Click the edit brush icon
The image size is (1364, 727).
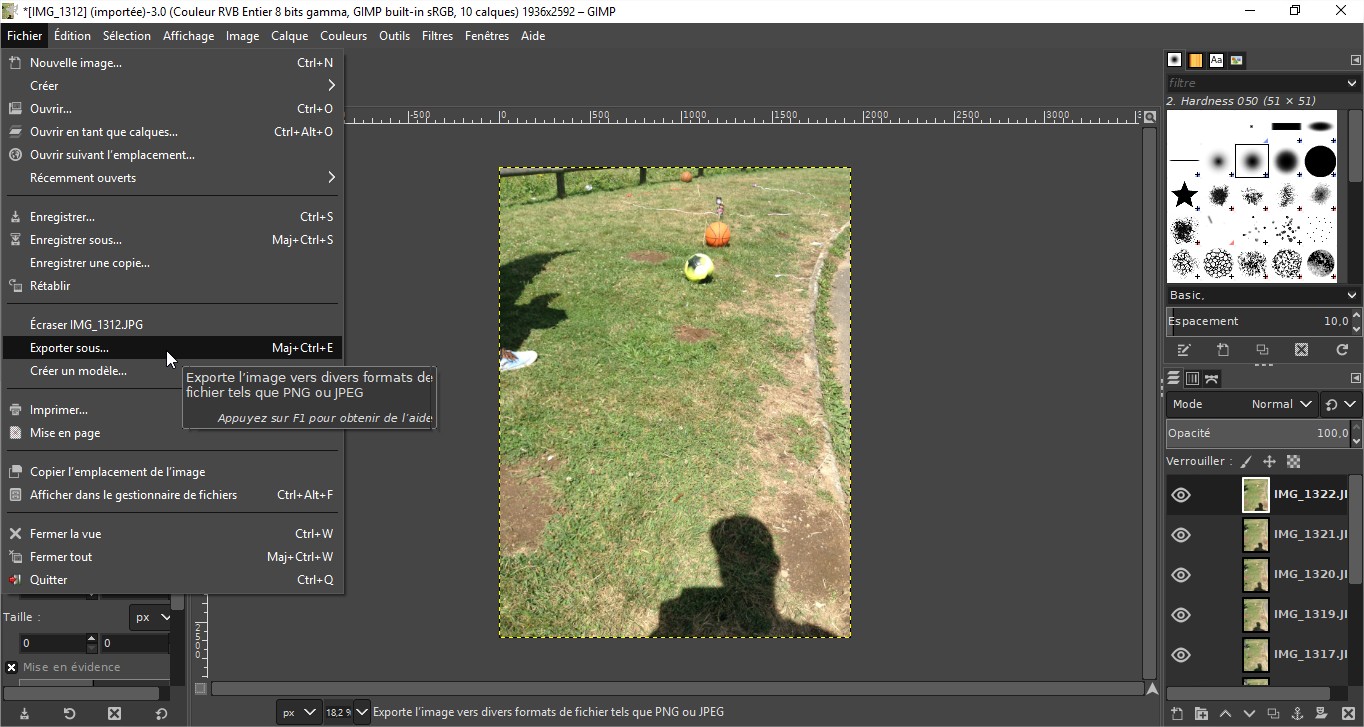(x=1184, y=350)
